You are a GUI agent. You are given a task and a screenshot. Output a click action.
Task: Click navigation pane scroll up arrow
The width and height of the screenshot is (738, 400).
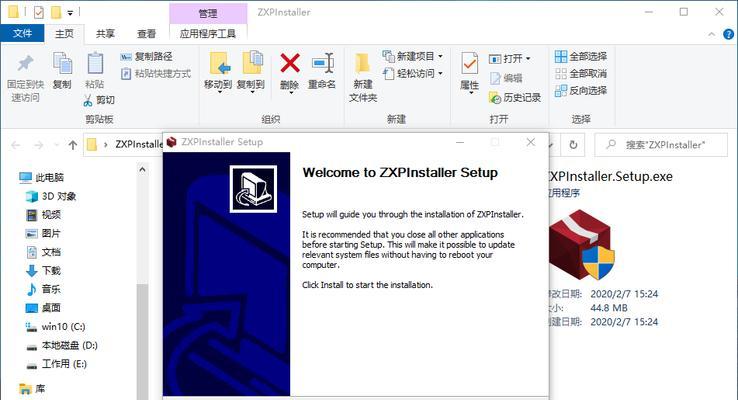coord(142,169)
